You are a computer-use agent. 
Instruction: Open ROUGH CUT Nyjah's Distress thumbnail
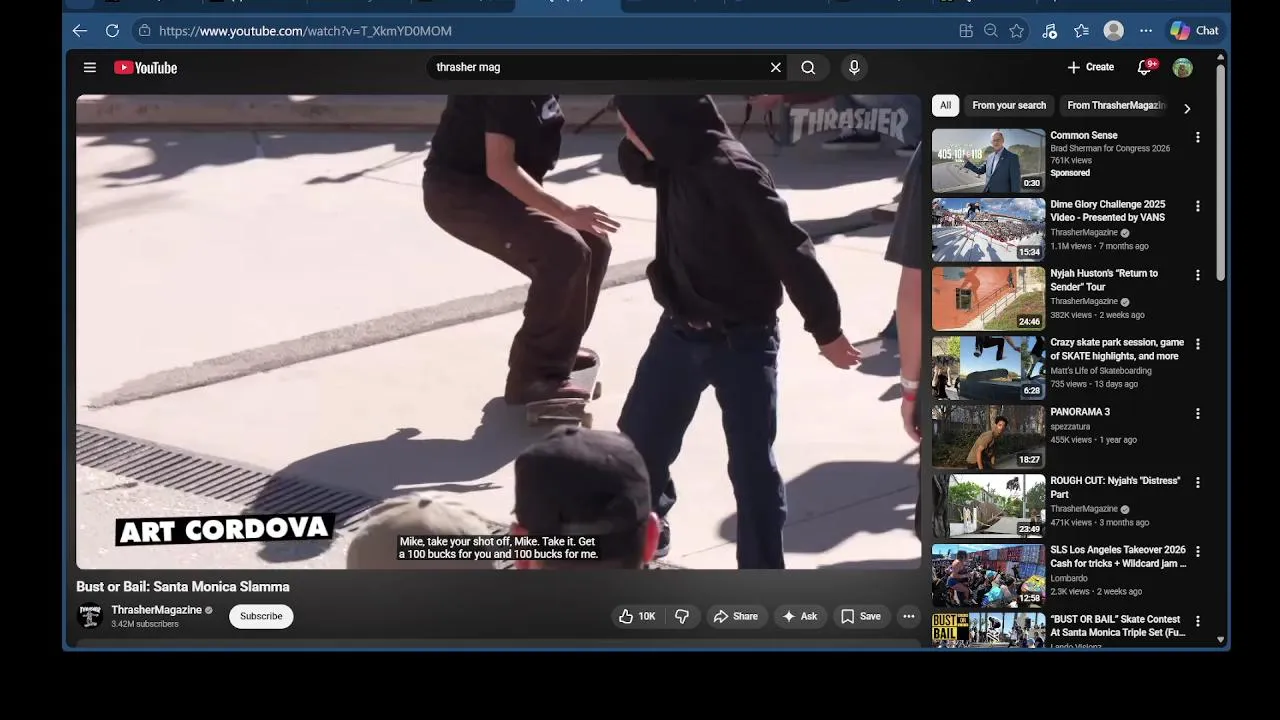click(988, 505)
